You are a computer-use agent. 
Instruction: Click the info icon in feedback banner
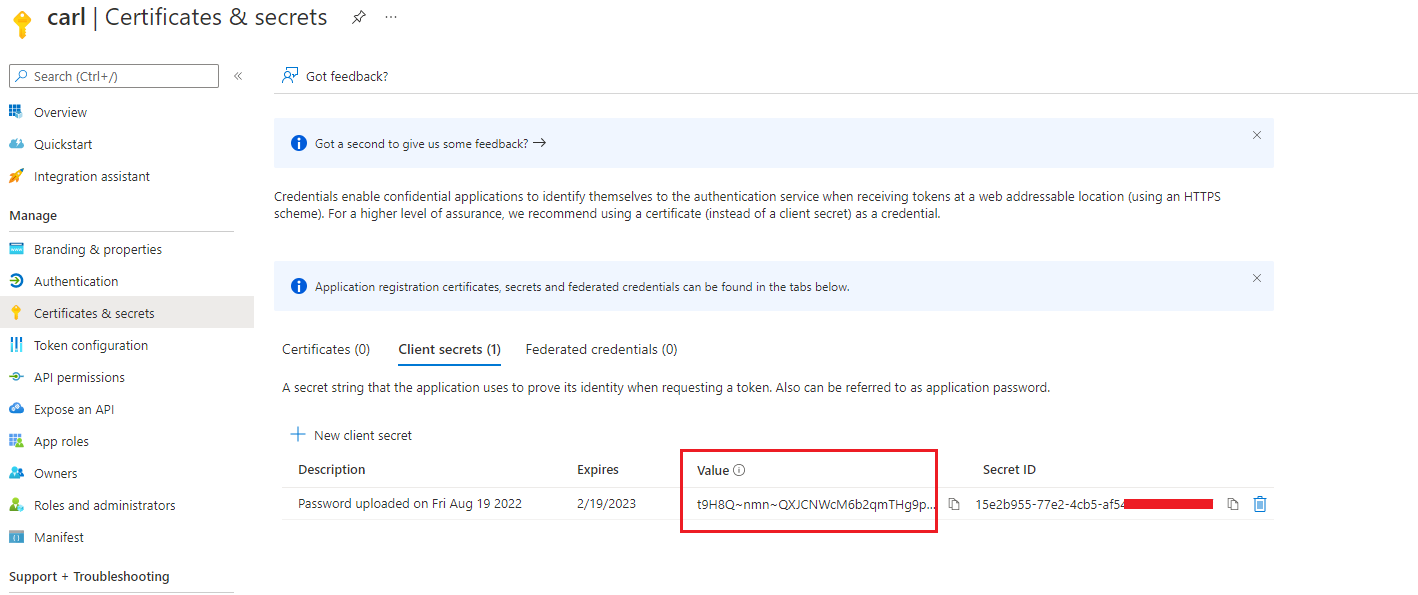(298, 143)
